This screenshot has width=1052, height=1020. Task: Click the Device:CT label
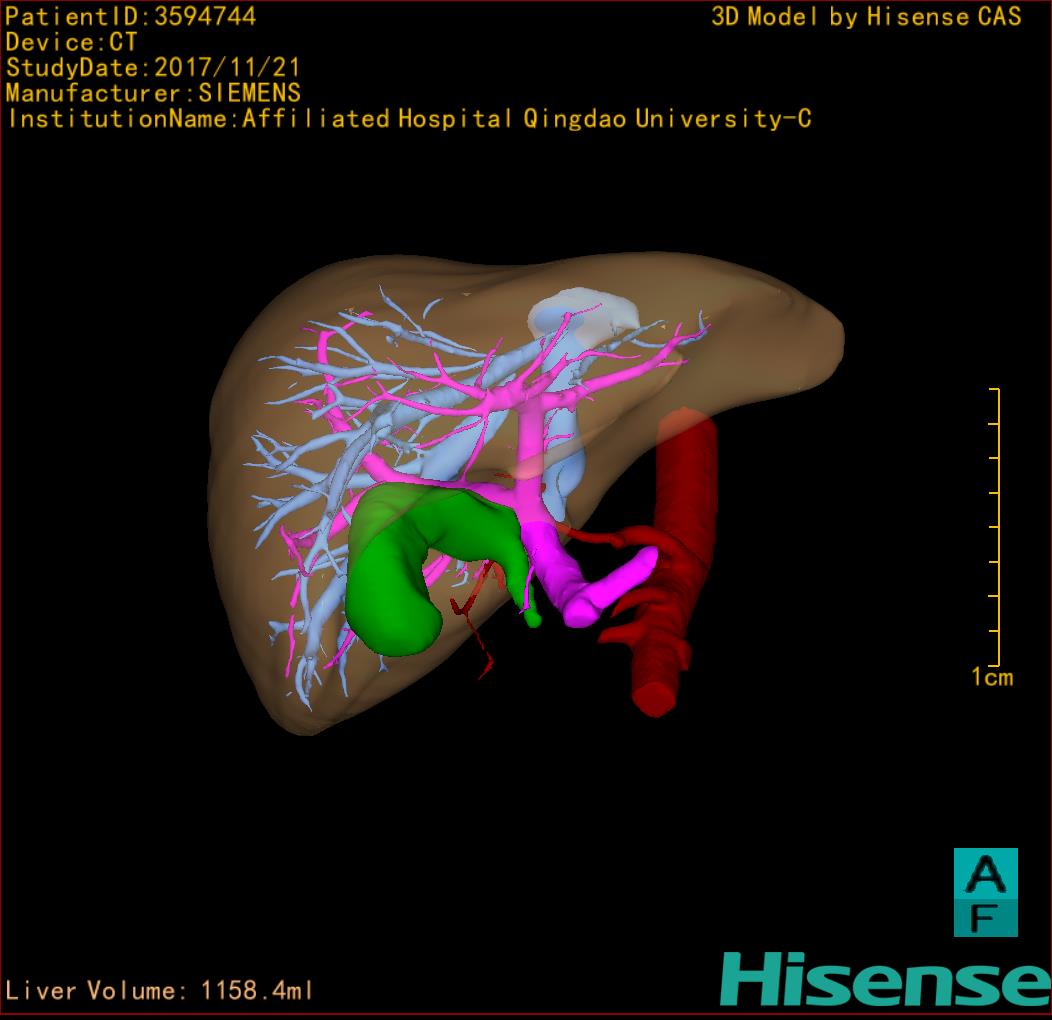click(71, 42)
